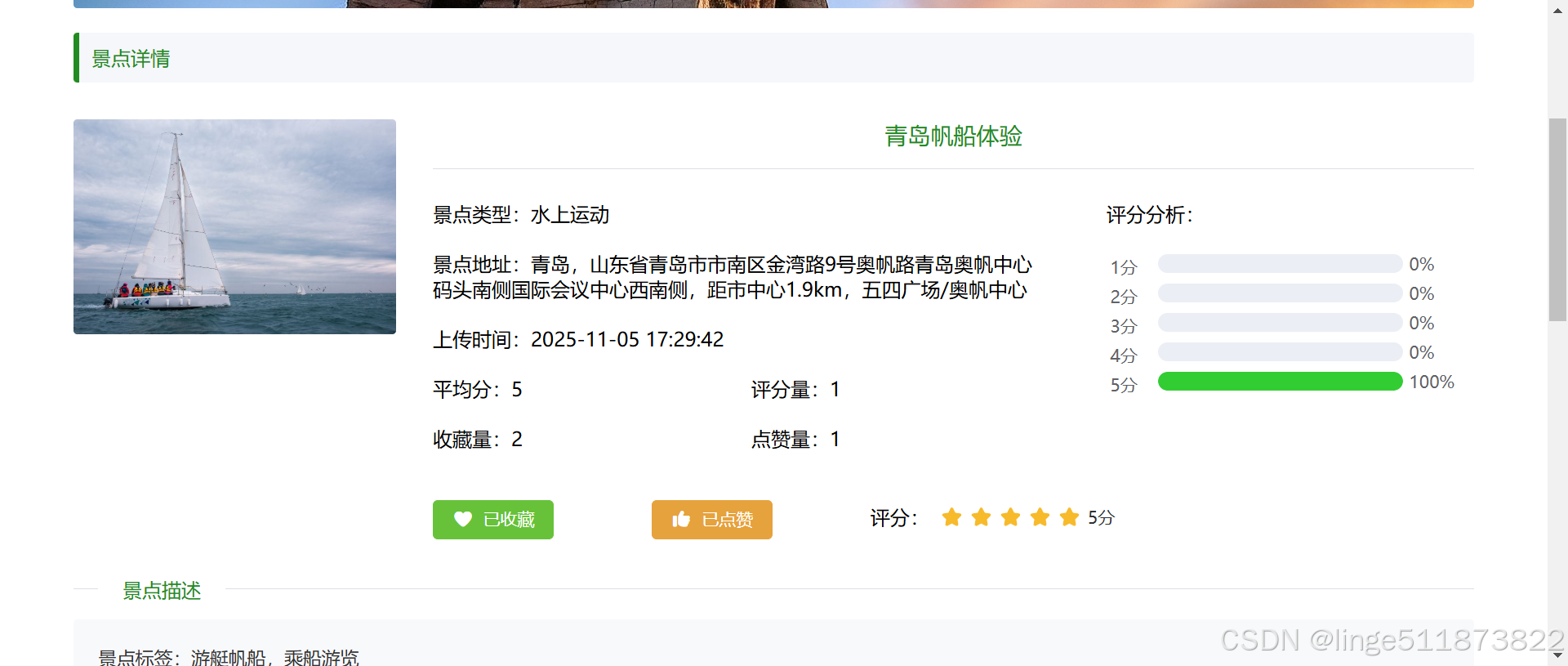Click the 平均分：5 value

click(x=478, y=390)
